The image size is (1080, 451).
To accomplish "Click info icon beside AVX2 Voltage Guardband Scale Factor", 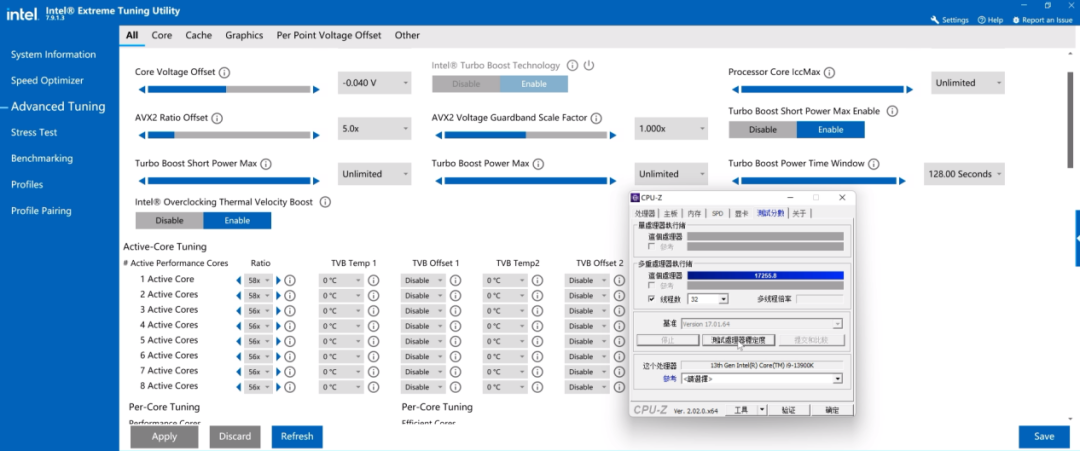I will (x=596, y=118).
